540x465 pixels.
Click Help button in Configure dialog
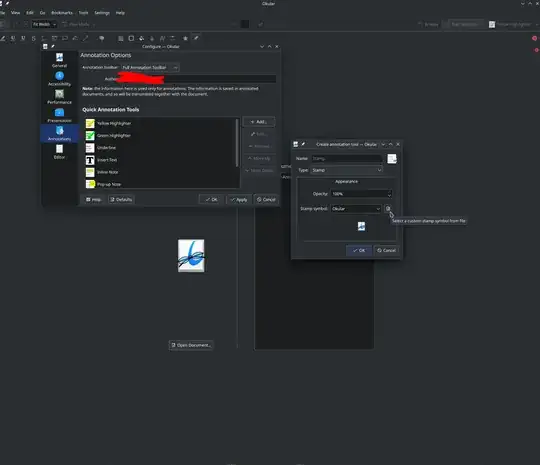(93, 199)
